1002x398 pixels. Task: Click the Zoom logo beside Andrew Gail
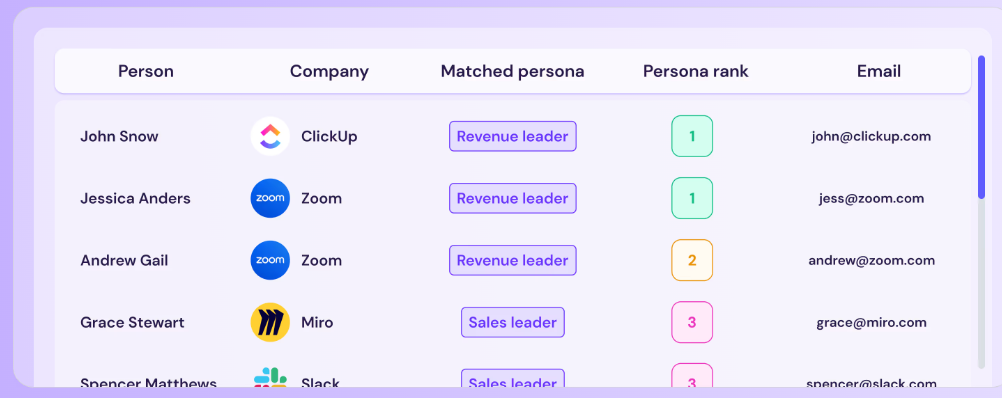click(x=270, y=260)
